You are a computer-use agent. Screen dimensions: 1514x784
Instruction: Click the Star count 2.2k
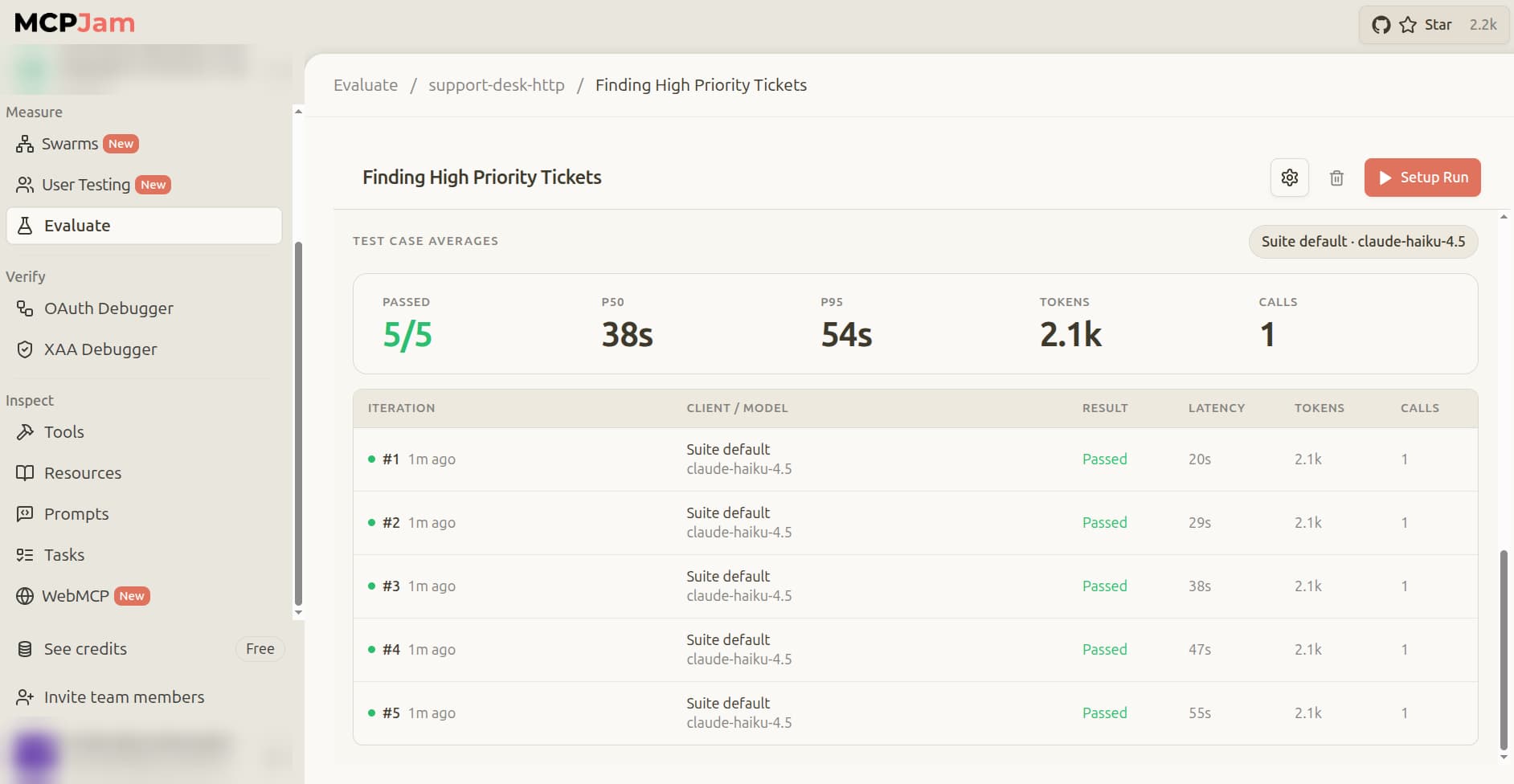(x=1483, y=25)
